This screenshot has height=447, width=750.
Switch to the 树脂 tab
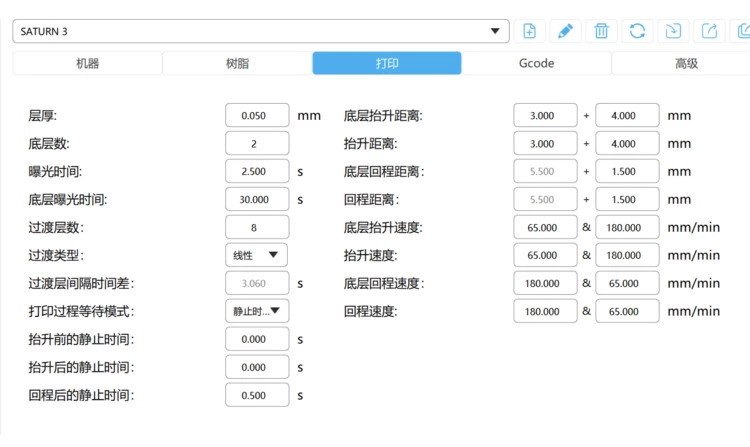237,63
